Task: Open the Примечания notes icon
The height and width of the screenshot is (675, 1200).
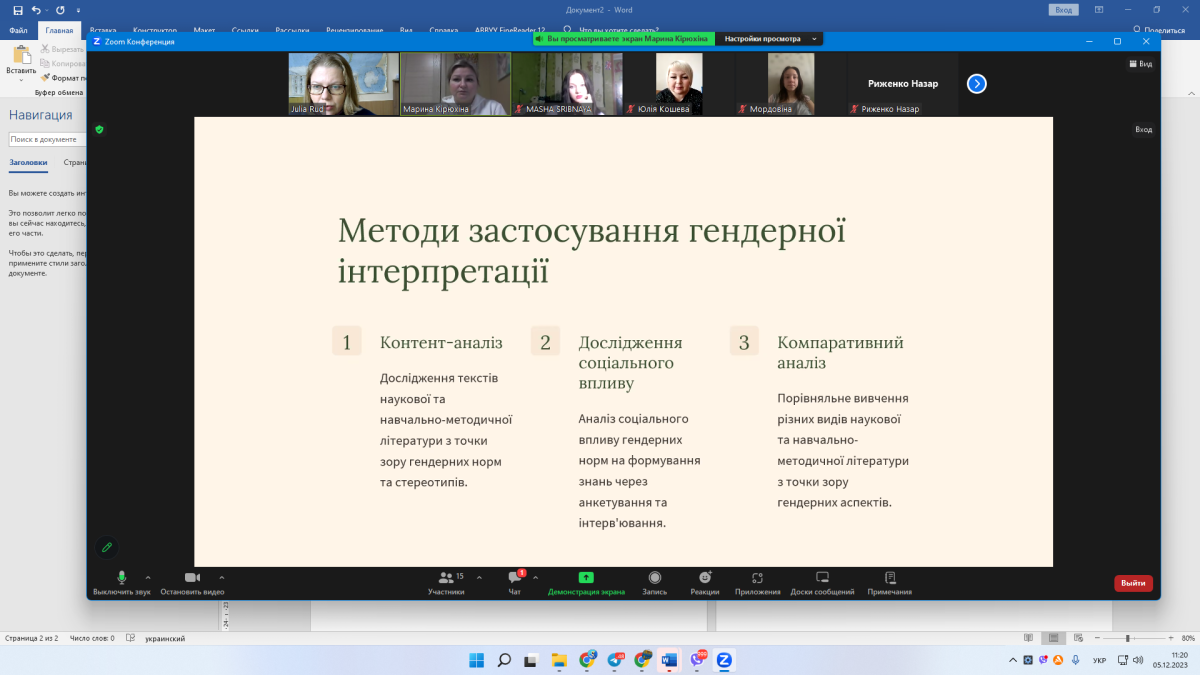Action: tap(889, 578)
